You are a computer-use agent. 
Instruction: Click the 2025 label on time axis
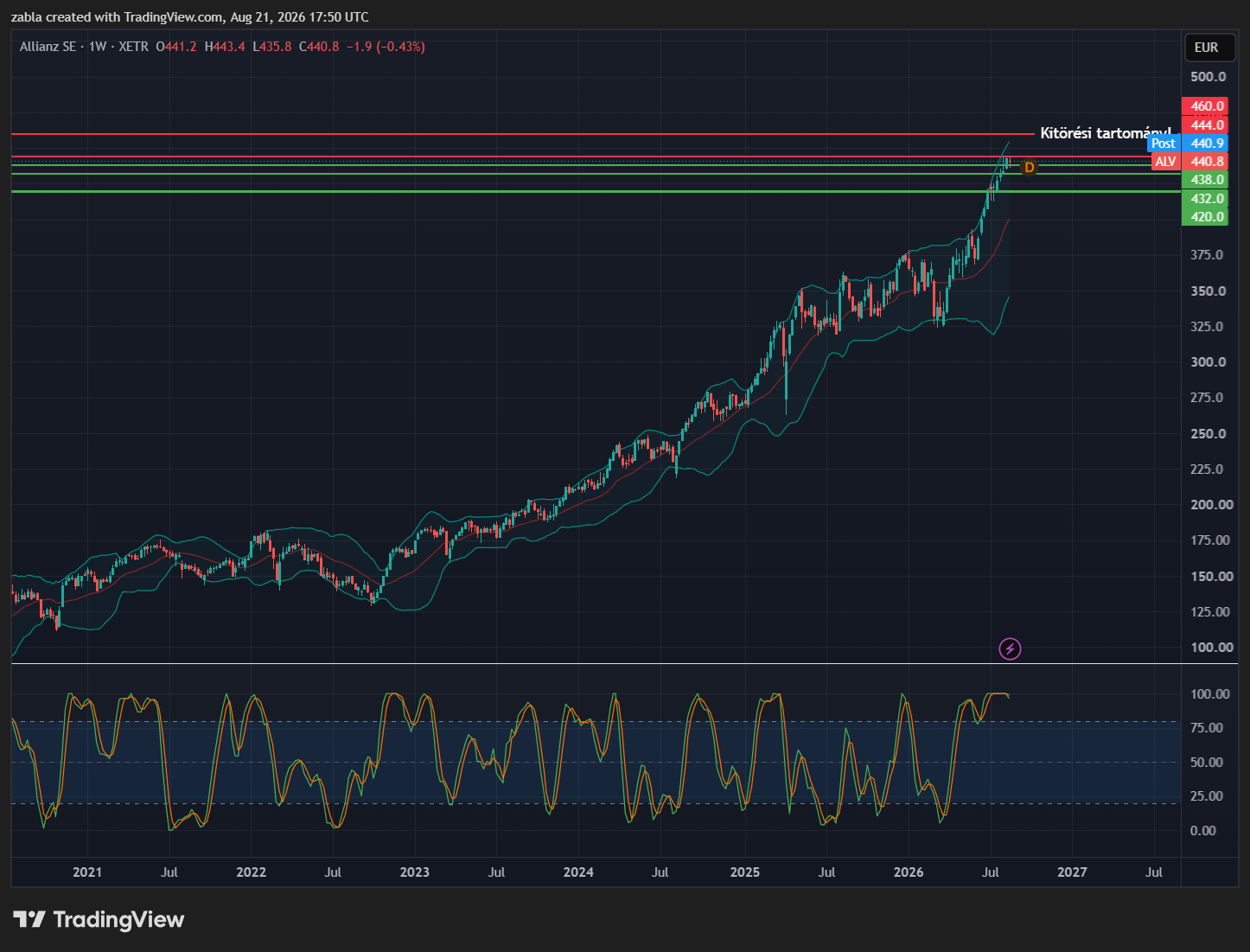pyautogui.click(x=745, y=872)
